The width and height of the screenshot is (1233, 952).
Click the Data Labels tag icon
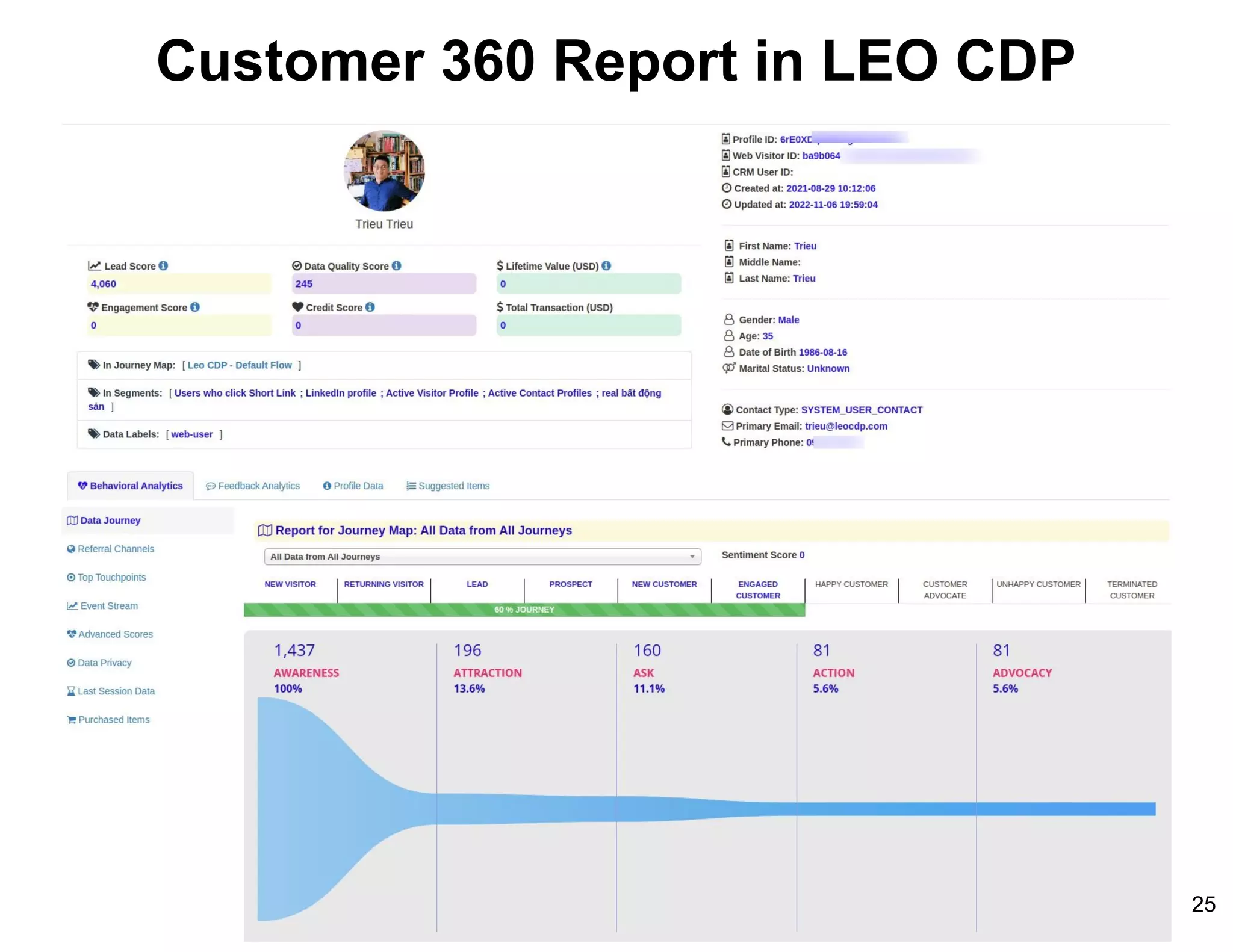[94, 434]
